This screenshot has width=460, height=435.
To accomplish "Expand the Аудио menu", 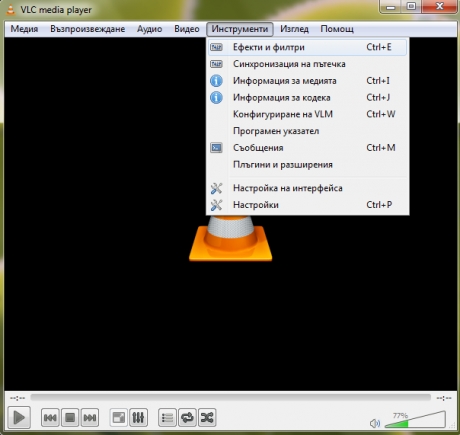I will pos(149,29).
